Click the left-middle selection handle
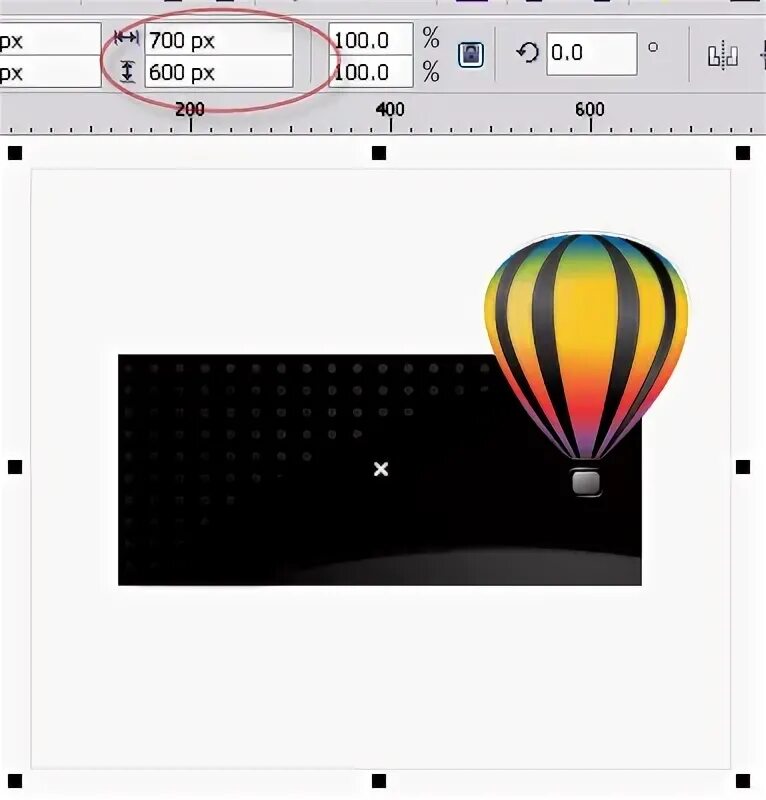 (x=15, y=467)
